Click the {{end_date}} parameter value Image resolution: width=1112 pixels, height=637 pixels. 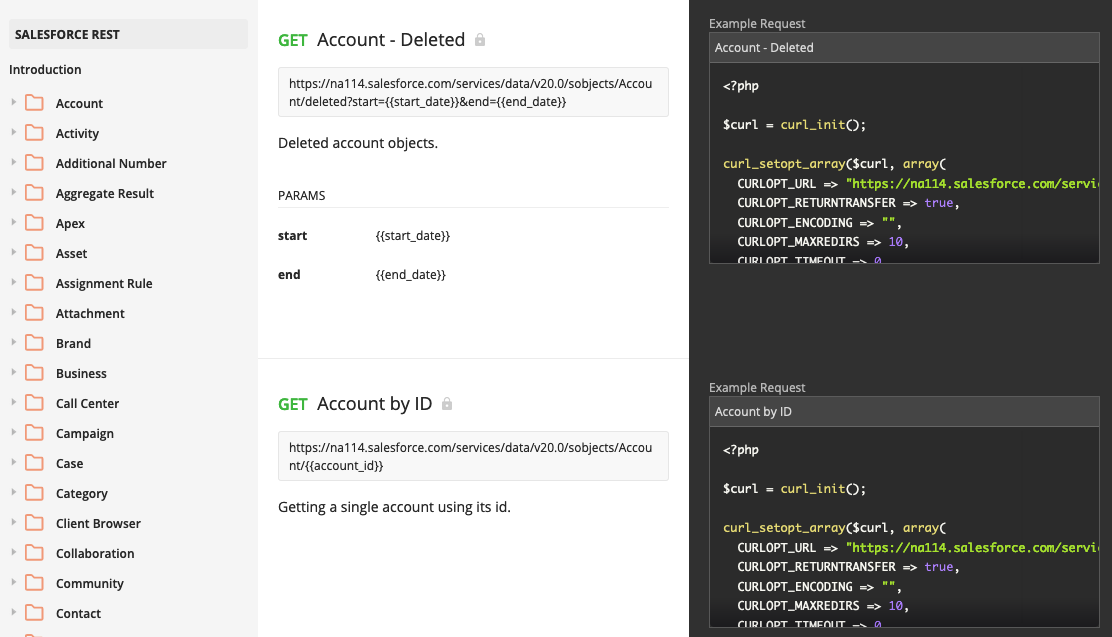click(x=411, y=275)
